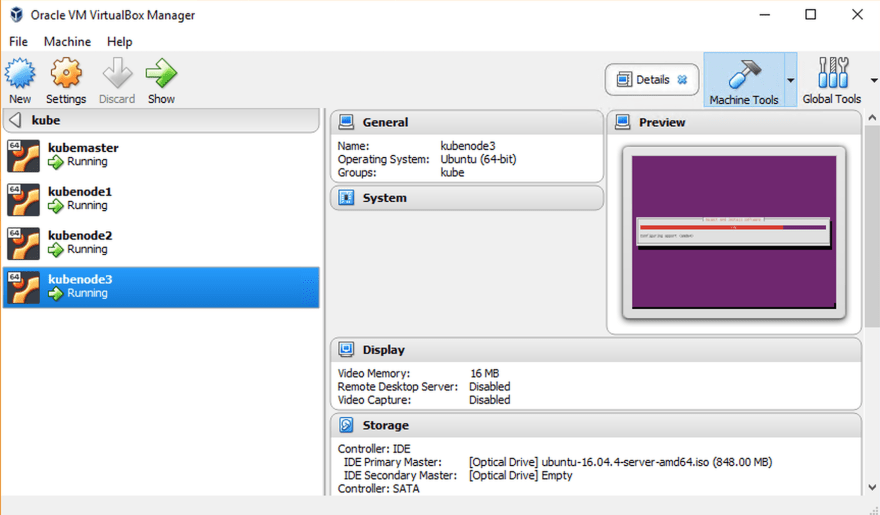Close the Details tool with the blue x icon
The width and height of the screenshot is (880, 515).
tap(682, 80)
